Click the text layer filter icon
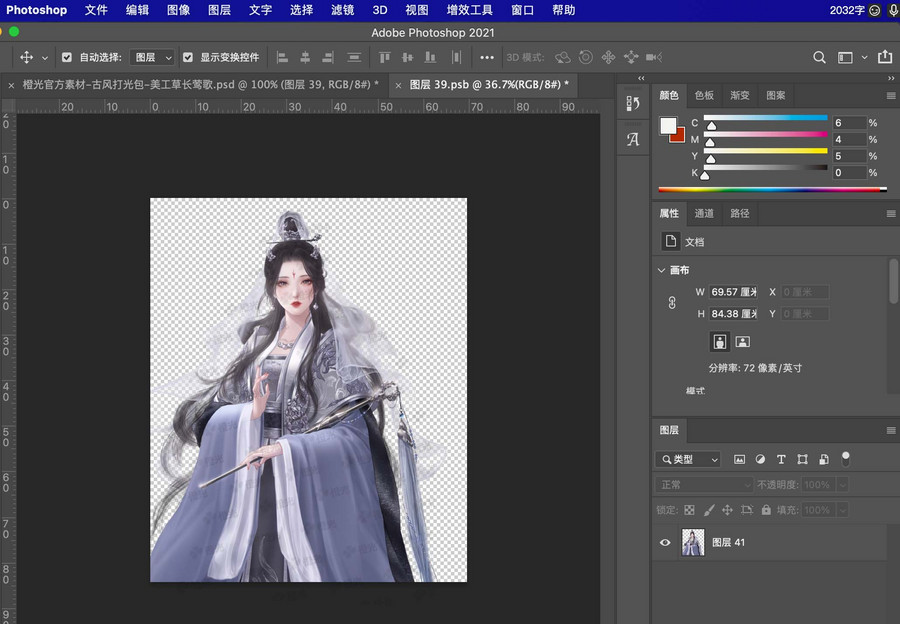900x624 pixels. pyautogui.click(x=781, y=460)
